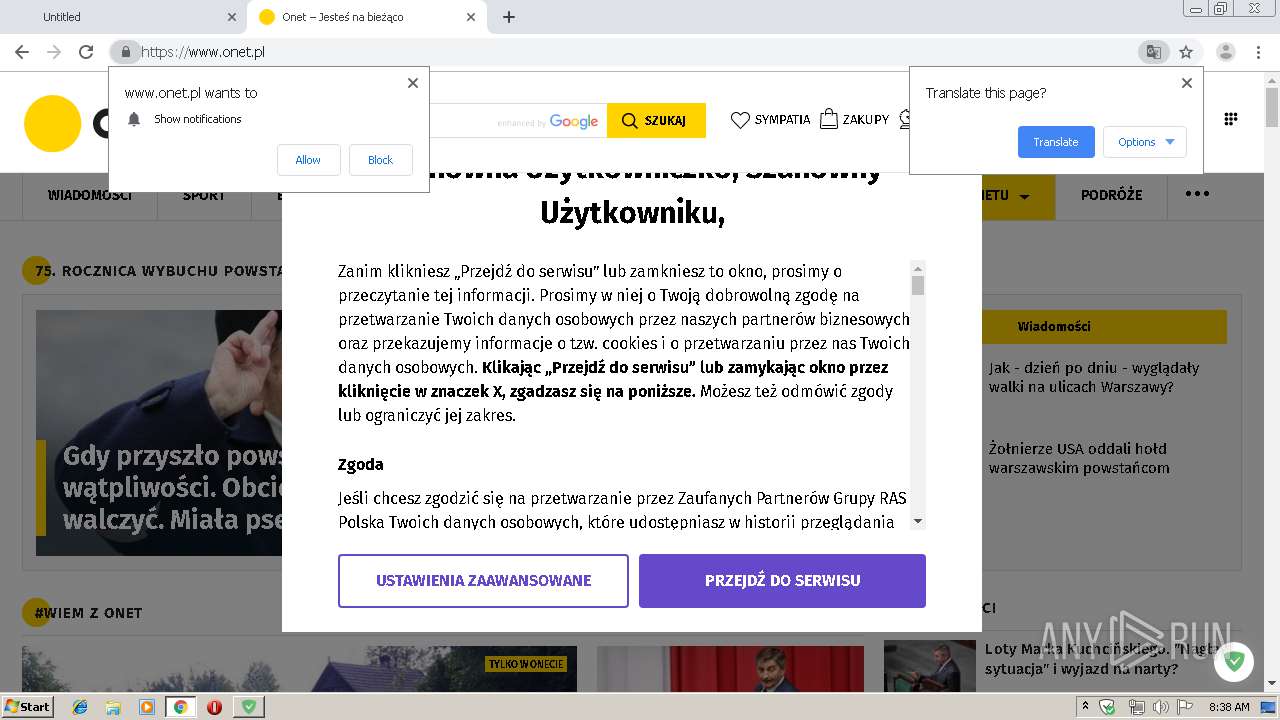Click the consent text scrollbar down arrow

pos(918,521)
